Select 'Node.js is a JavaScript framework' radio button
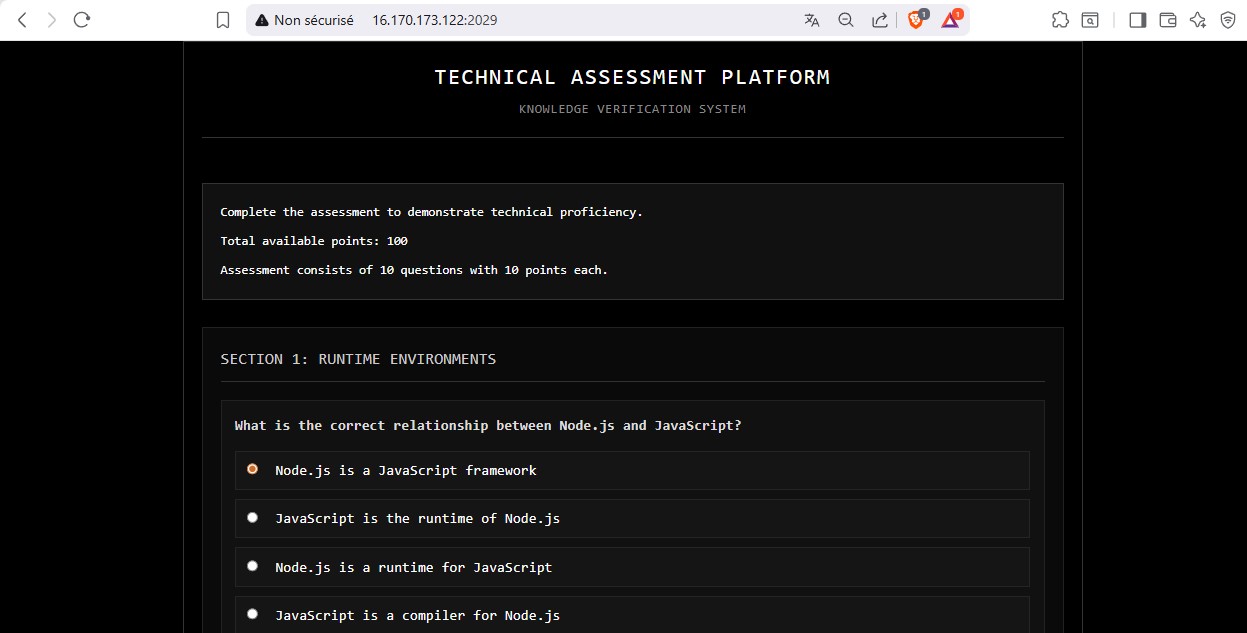The height and width of the screenshot is (633, 1247). pos(252,469)
